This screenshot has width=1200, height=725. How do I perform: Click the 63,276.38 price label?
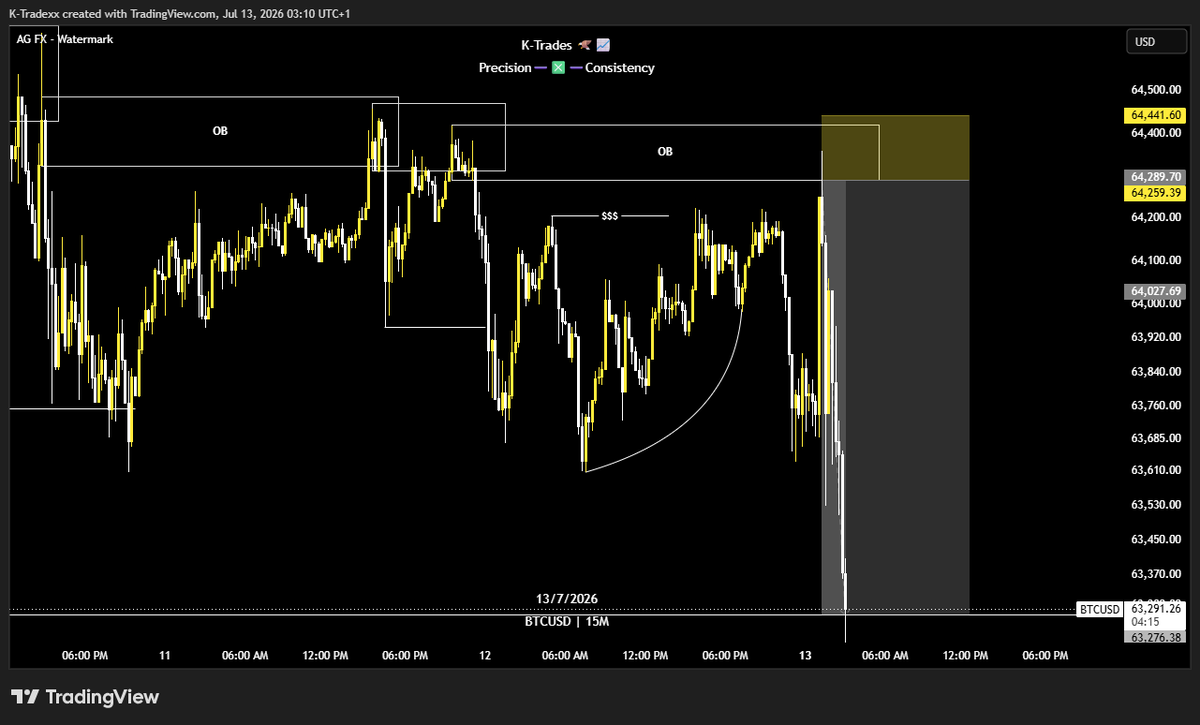(x=1155, y=636)
